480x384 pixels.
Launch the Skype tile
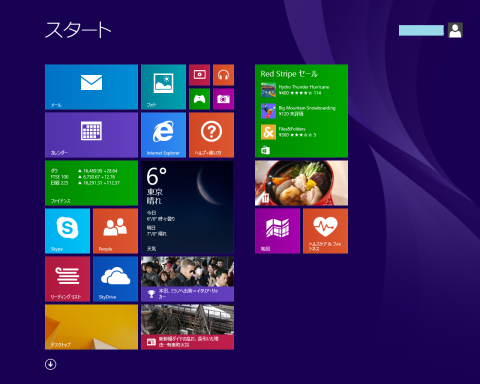pyautogui.click(x=67, y=231)
